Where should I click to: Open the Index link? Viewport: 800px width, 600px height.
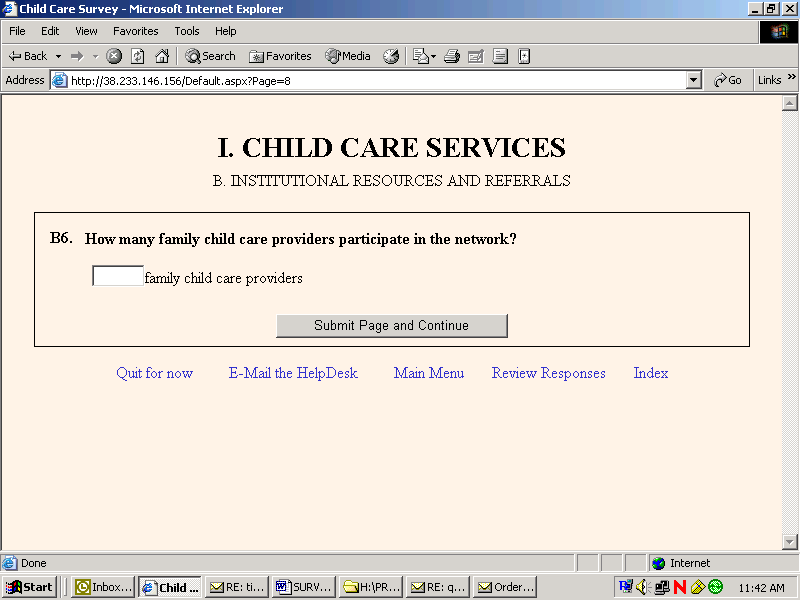coord(651,373)
